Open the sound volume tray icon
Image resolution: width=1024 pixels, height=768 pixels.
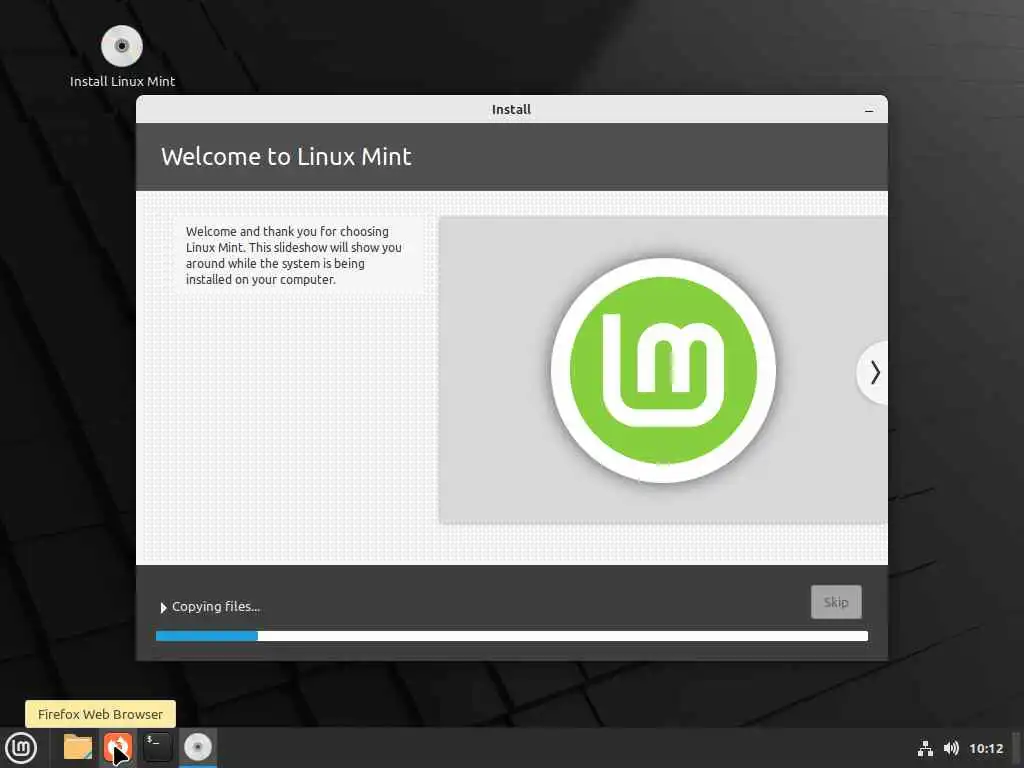tap(952, 748)
